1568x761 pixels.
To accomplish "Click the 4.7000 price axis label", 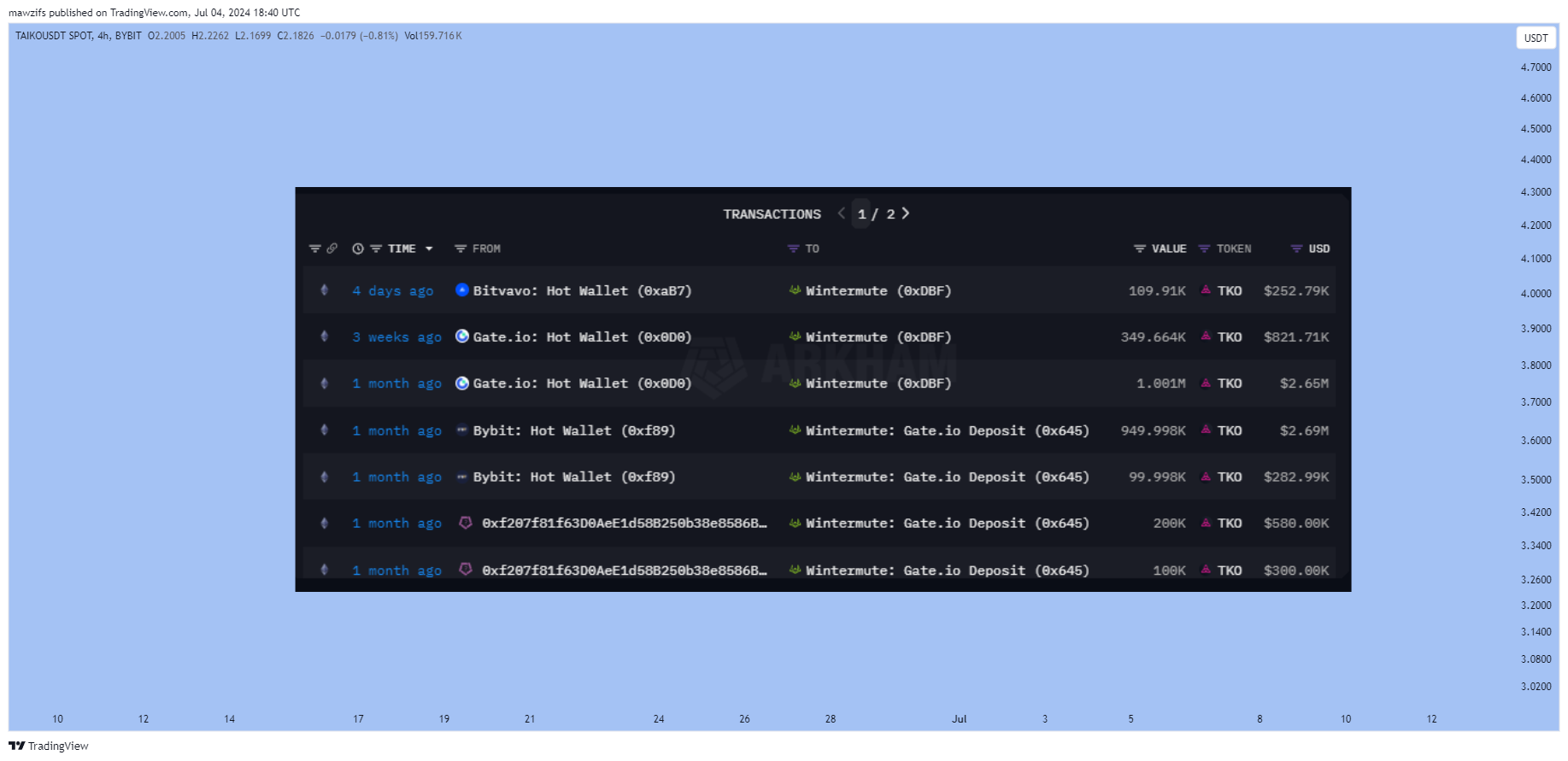I will click(x=1536, y=67).
